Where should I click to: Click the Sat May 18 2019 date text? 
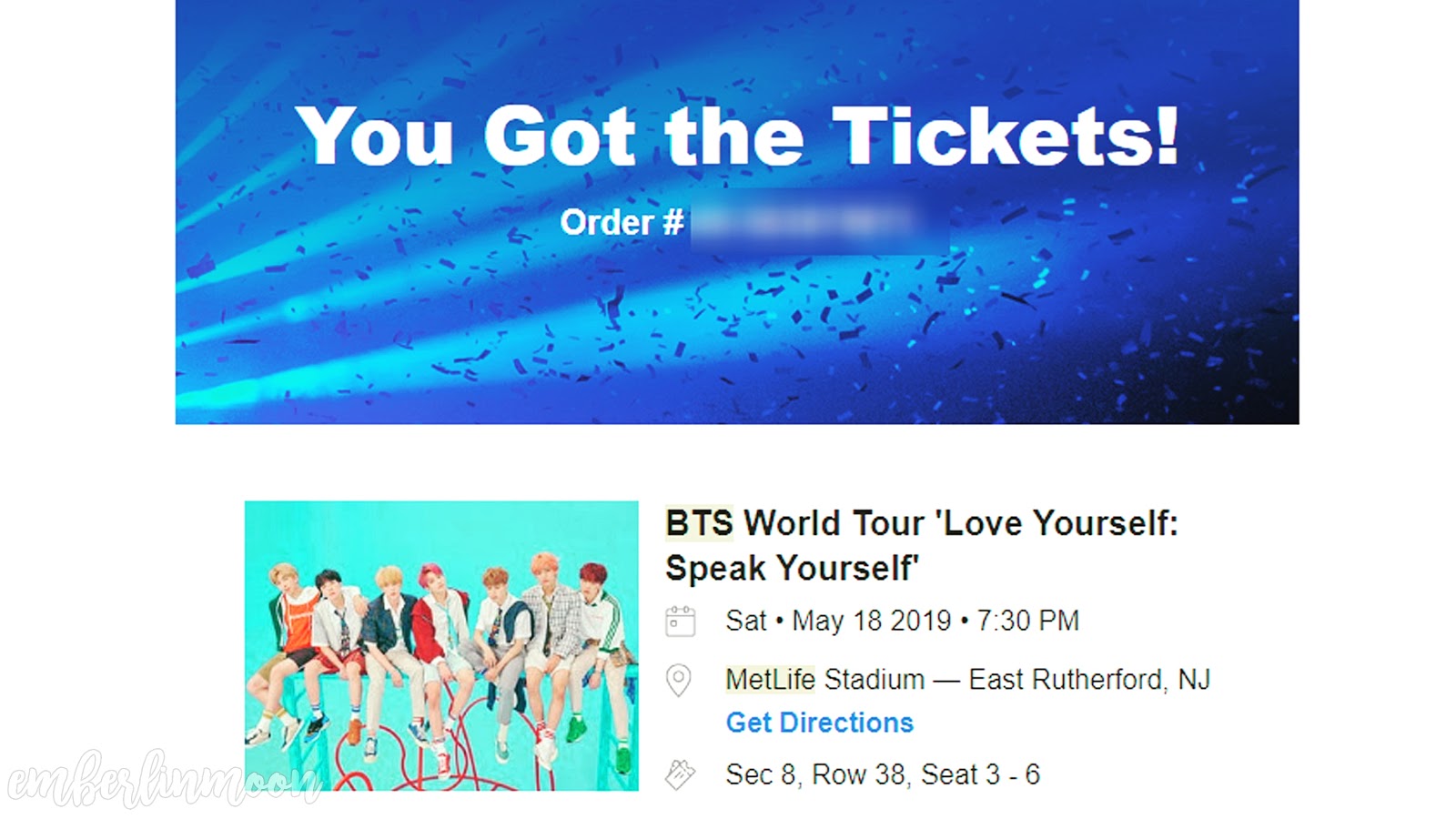(838, 621)
